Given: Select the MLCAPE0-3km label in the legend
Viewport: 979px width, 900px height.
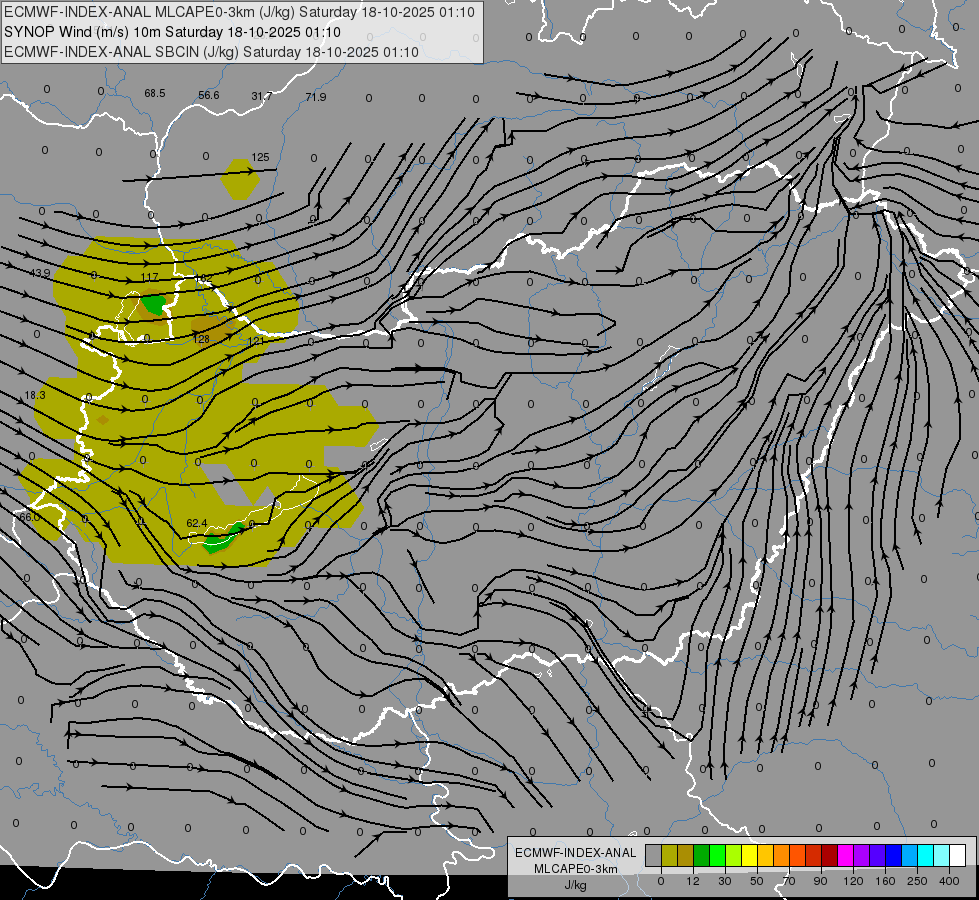Looking at the screenshot, I should tap(575, 869).
